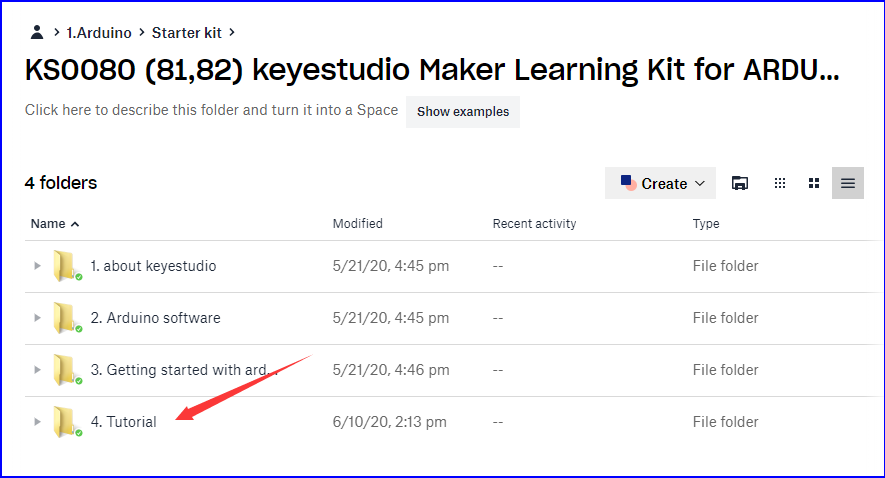
Task: Click folder description placeholder text
Action: pos(211,110)
